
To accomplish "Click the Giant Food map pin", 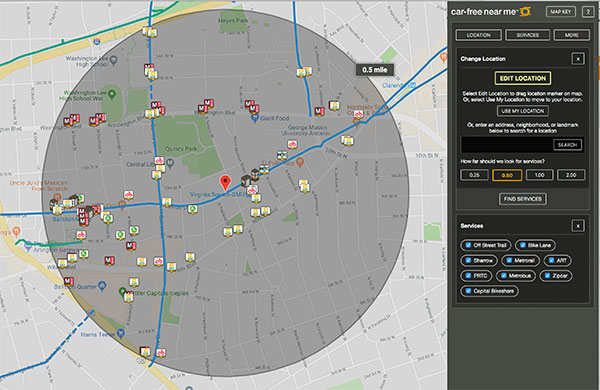I will pyautogui.click(x=255, y=118).
